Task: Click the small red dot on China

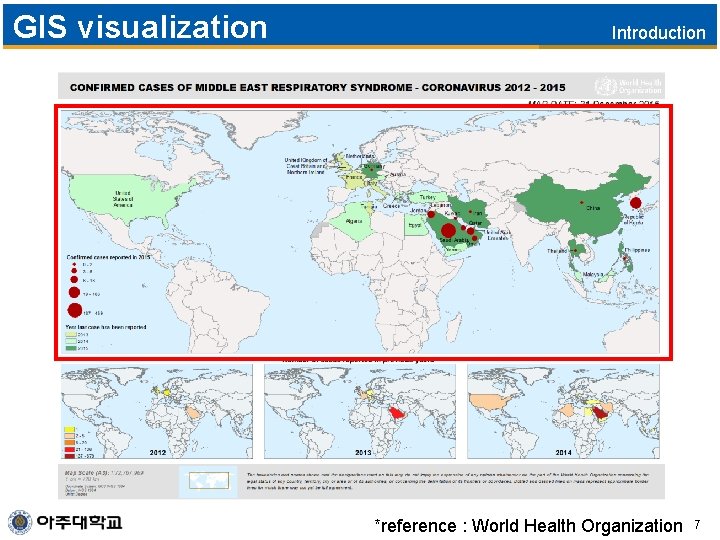Action: click(582, 202)
